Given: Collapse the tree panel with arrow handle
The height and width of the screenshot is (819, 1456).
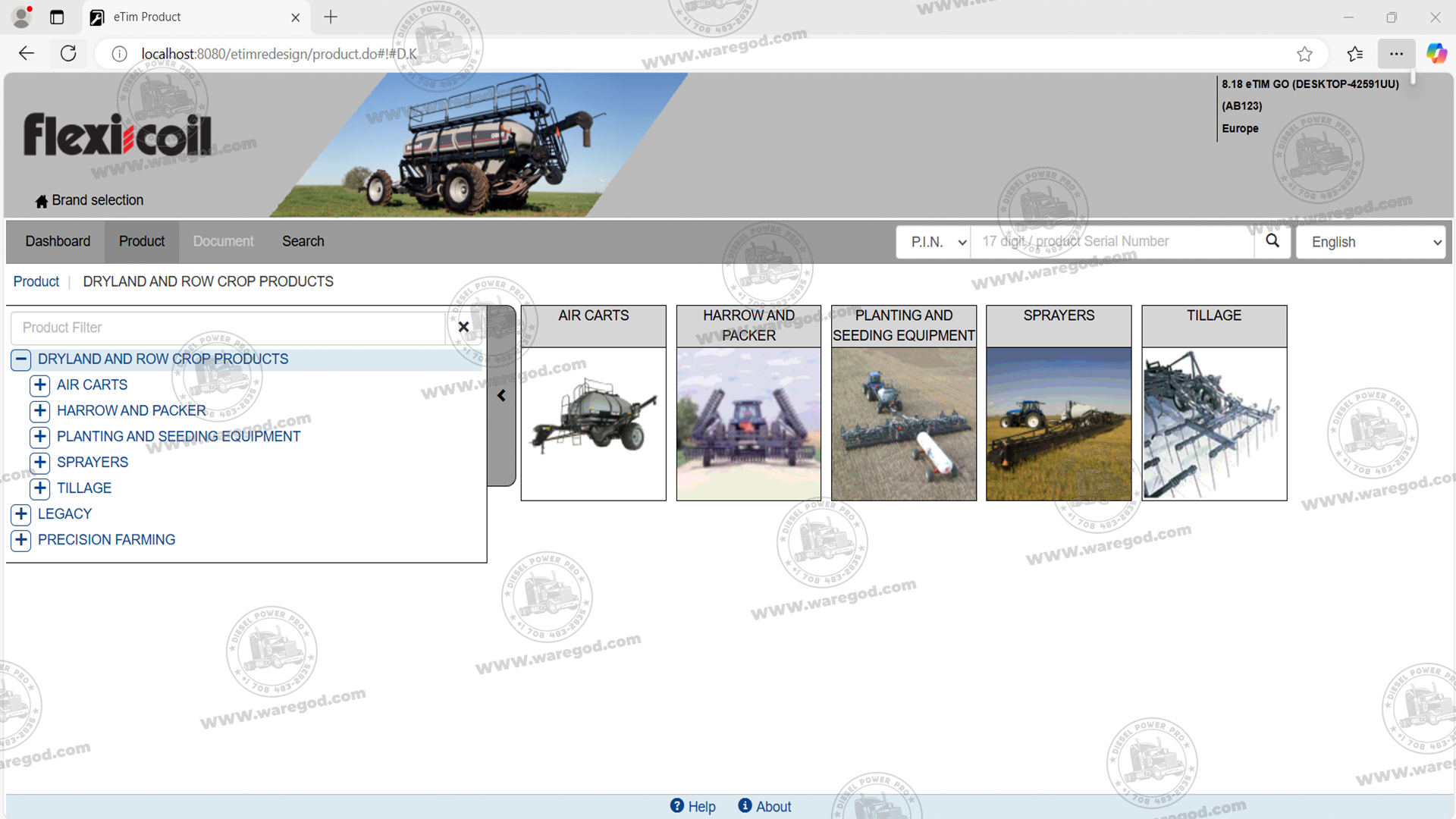Looking at the screenshot, I should tap(501, 396).
